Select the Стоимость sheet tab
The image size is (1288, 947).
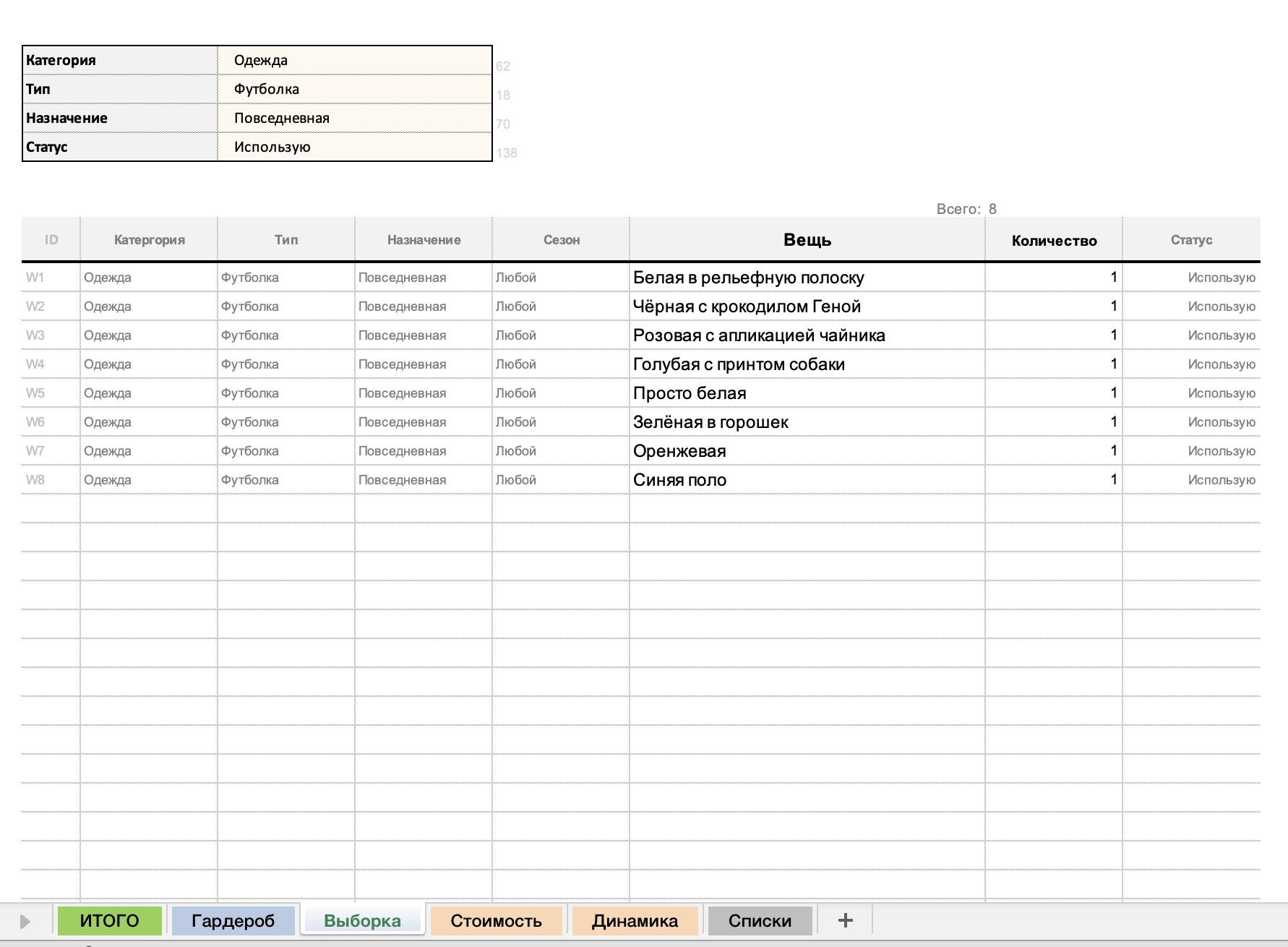coord(496,920)
